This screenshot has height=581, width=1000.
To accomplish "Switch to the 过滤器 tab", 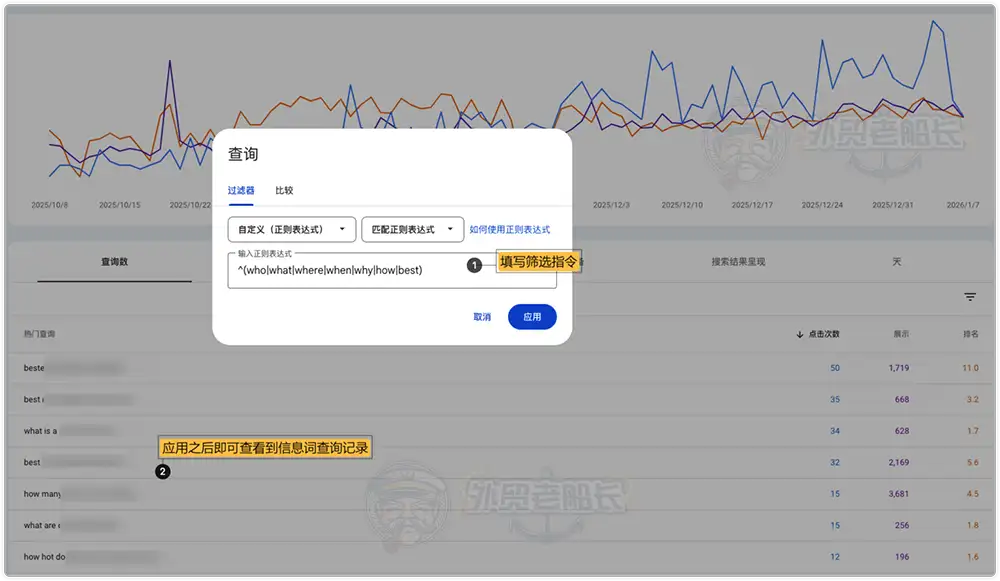I will pyautogui.click(x=241, y=190).
